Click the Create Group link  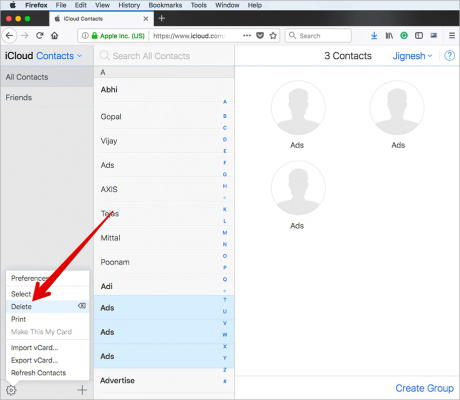pyautogui.click(x=424, y=388)
